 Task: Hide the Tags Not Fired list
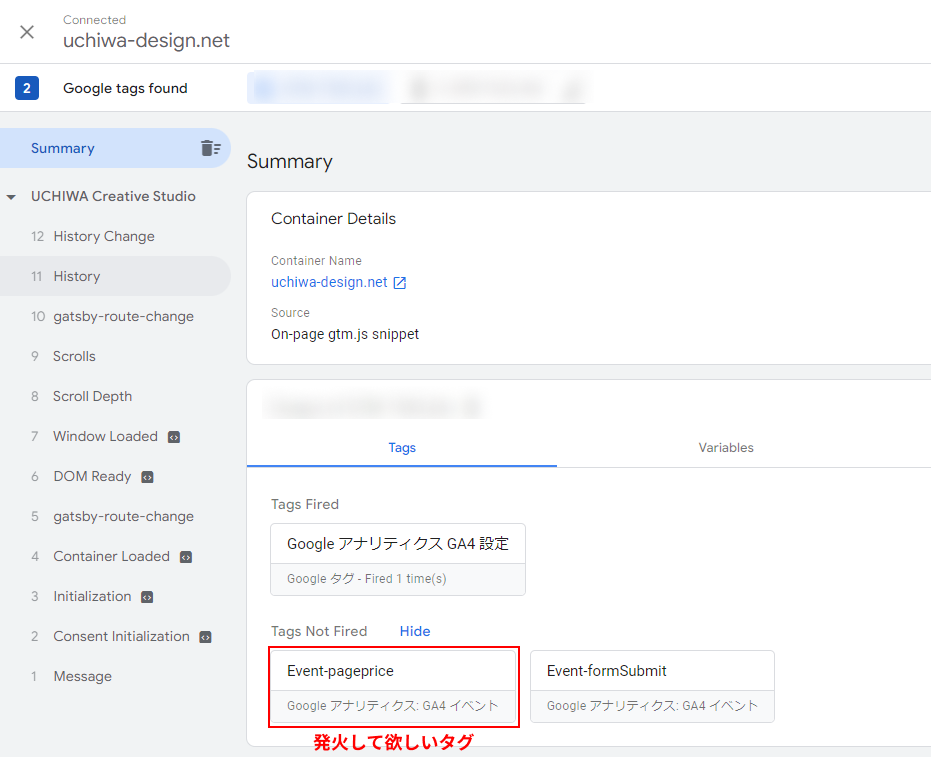414,631
